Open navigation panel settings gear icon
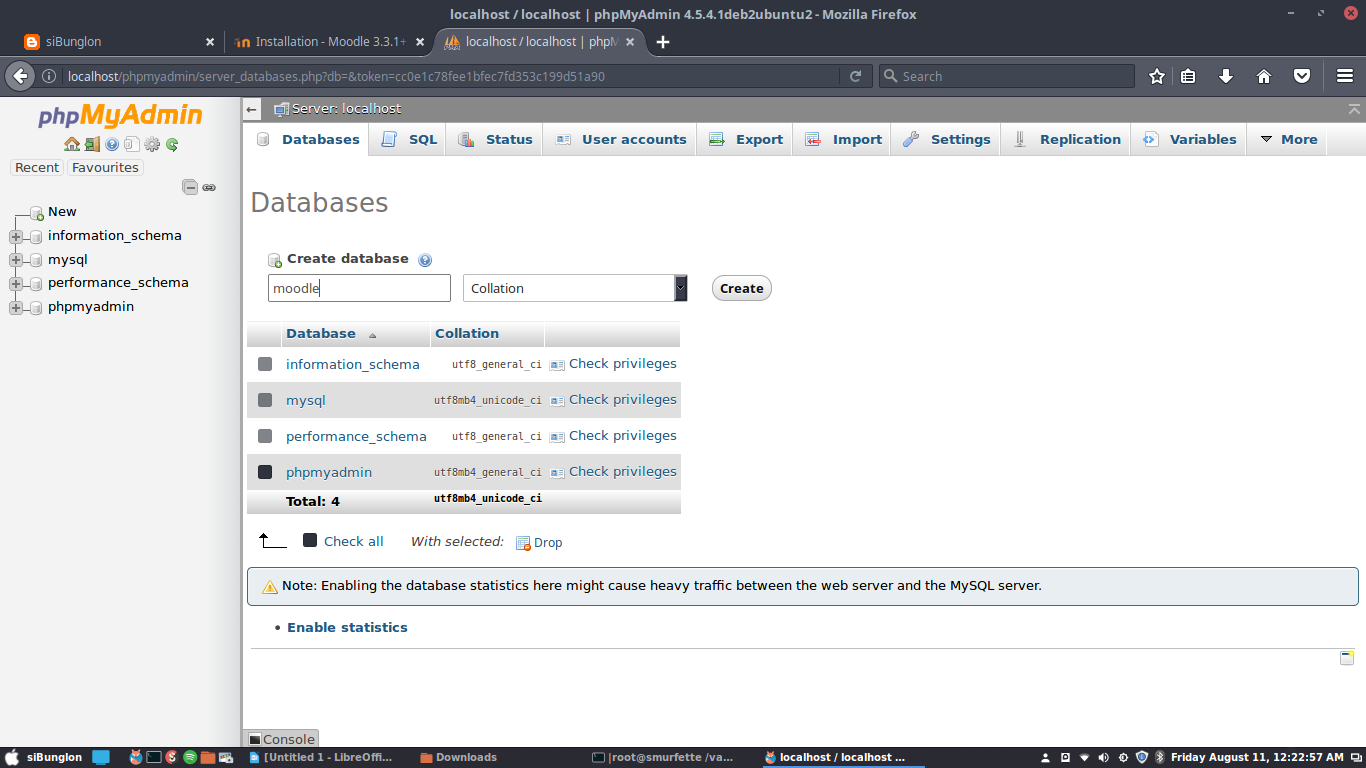This screenshot has width=1366, height=768. pos(152,144)
